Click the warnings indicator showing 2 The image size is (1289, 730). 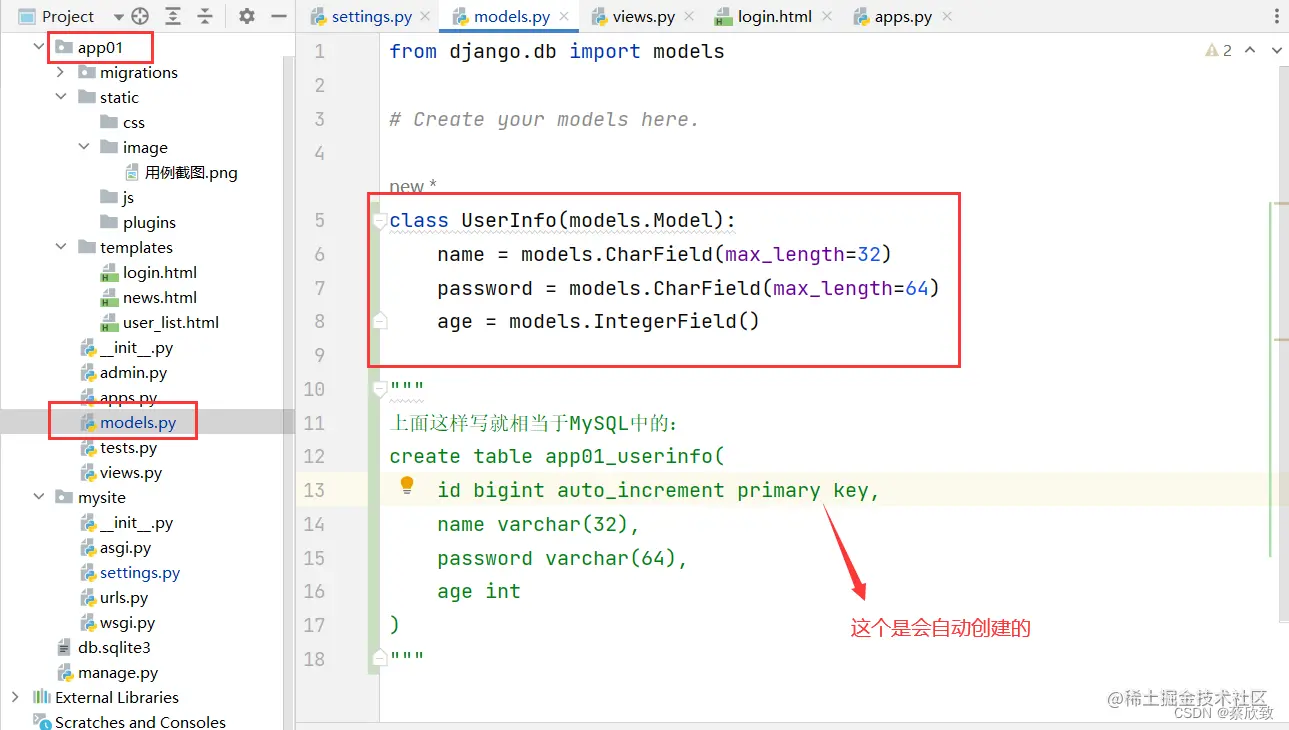point(1219,50)
